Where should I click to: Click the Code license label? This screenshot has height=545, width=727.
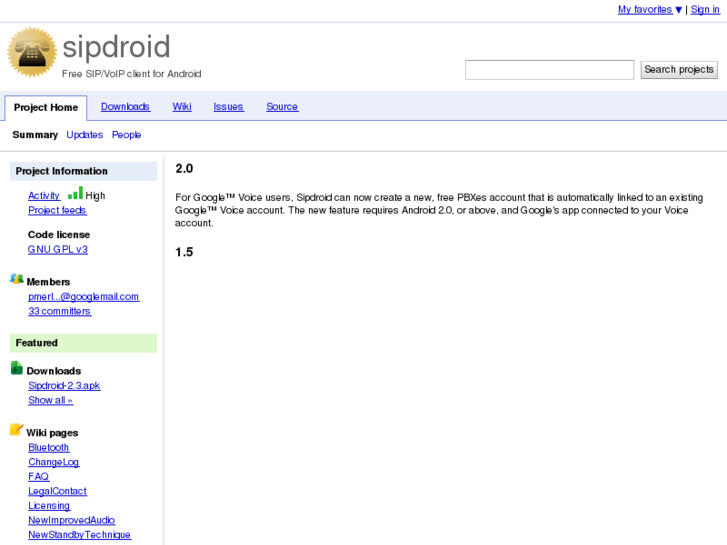59,235
